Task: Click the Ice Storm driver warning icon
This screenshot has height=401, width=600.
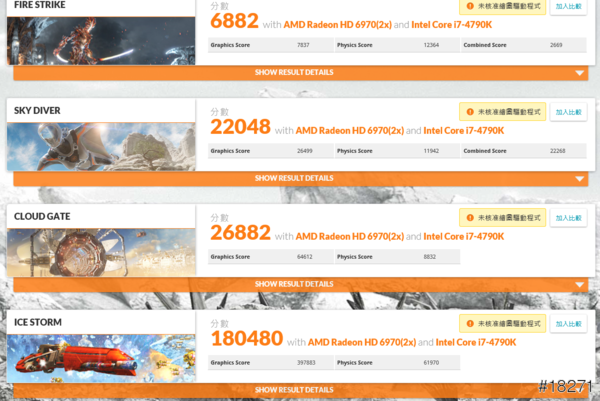Action: [470, 324]
